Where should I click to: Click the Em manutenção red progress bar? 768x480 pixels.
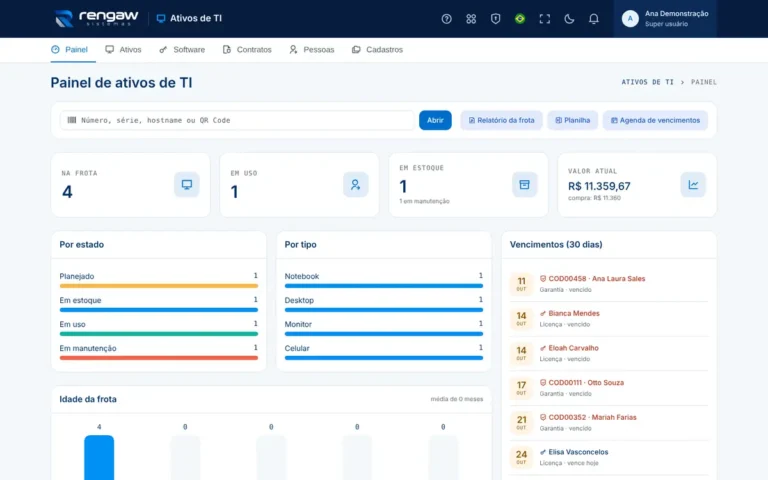click(x=159, y=358)
